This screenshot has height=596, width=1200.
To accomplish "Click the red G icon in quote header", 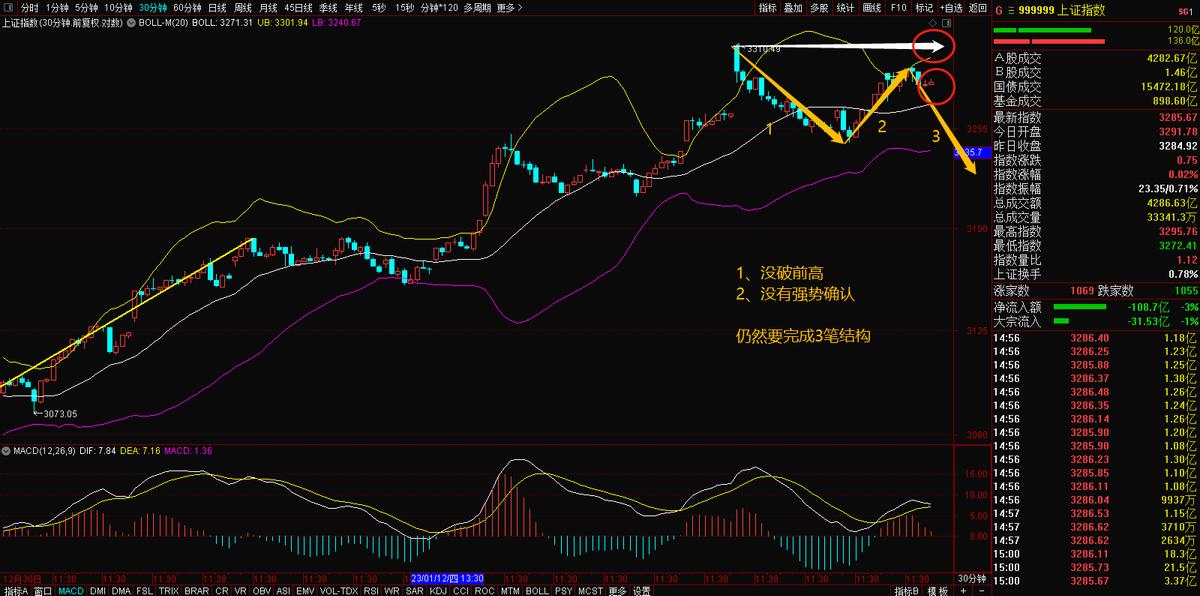I will pyautogui.click(x=998, y=9).
